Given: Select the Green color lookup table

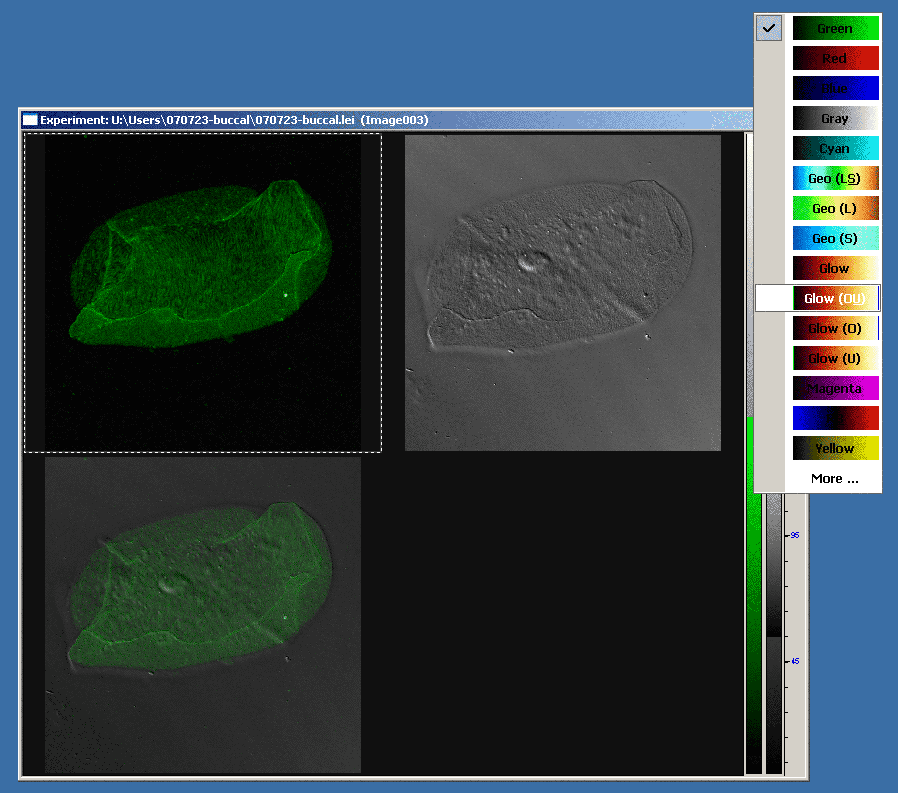Looking at the screenshot, I should 835,29.
